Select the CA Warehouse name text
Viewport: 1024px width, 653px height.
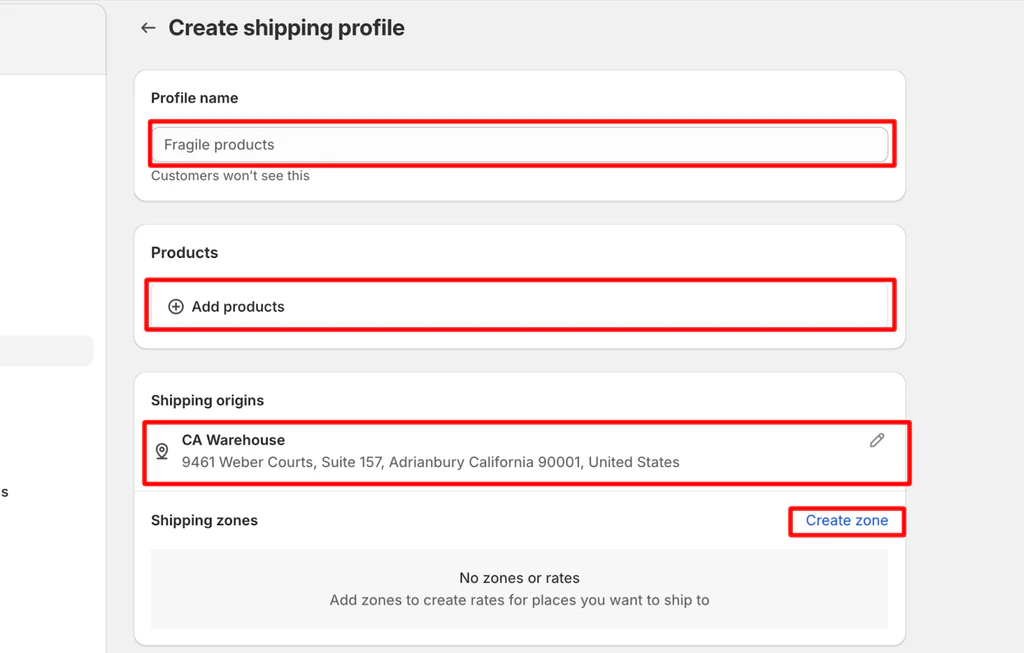click(x=233, y=440)
